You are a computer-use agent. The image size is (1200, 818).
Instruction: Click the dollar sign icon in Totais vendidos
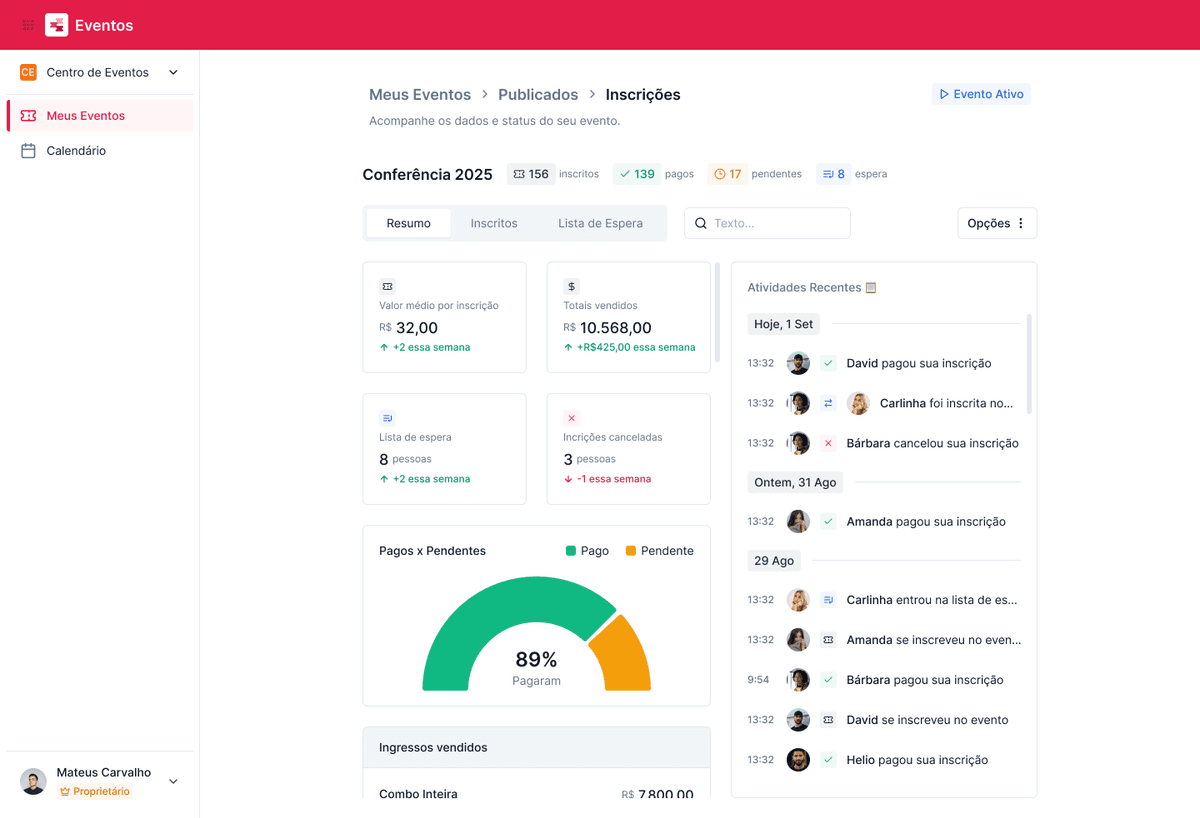click(x=571, y=286)
